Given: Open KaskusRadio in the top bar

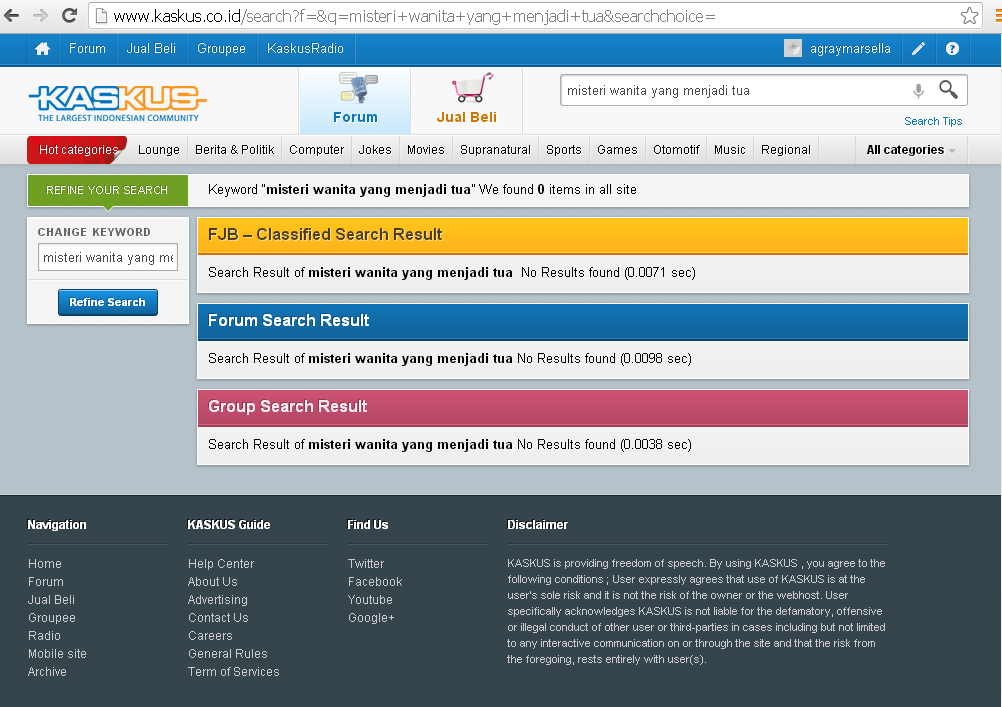Looking at the screenshot, I should point(305,49).
